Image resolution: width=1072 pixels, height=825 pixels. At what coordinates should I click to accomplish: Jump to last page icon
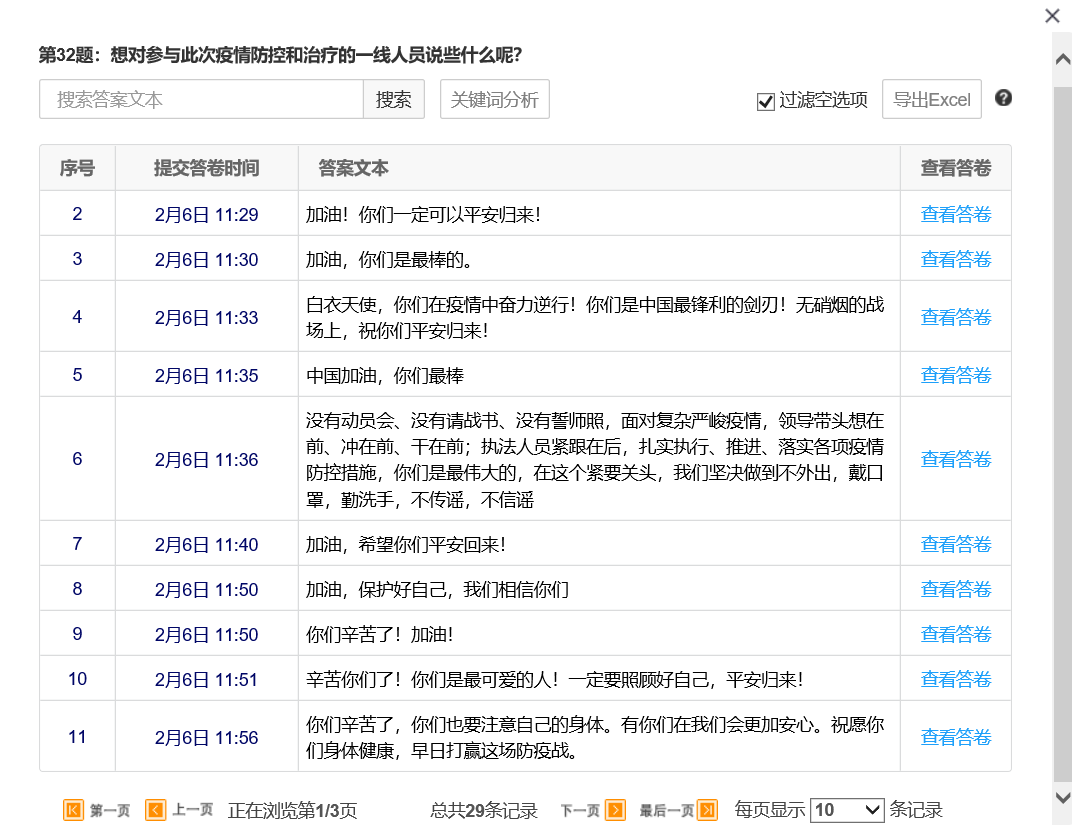707,810
